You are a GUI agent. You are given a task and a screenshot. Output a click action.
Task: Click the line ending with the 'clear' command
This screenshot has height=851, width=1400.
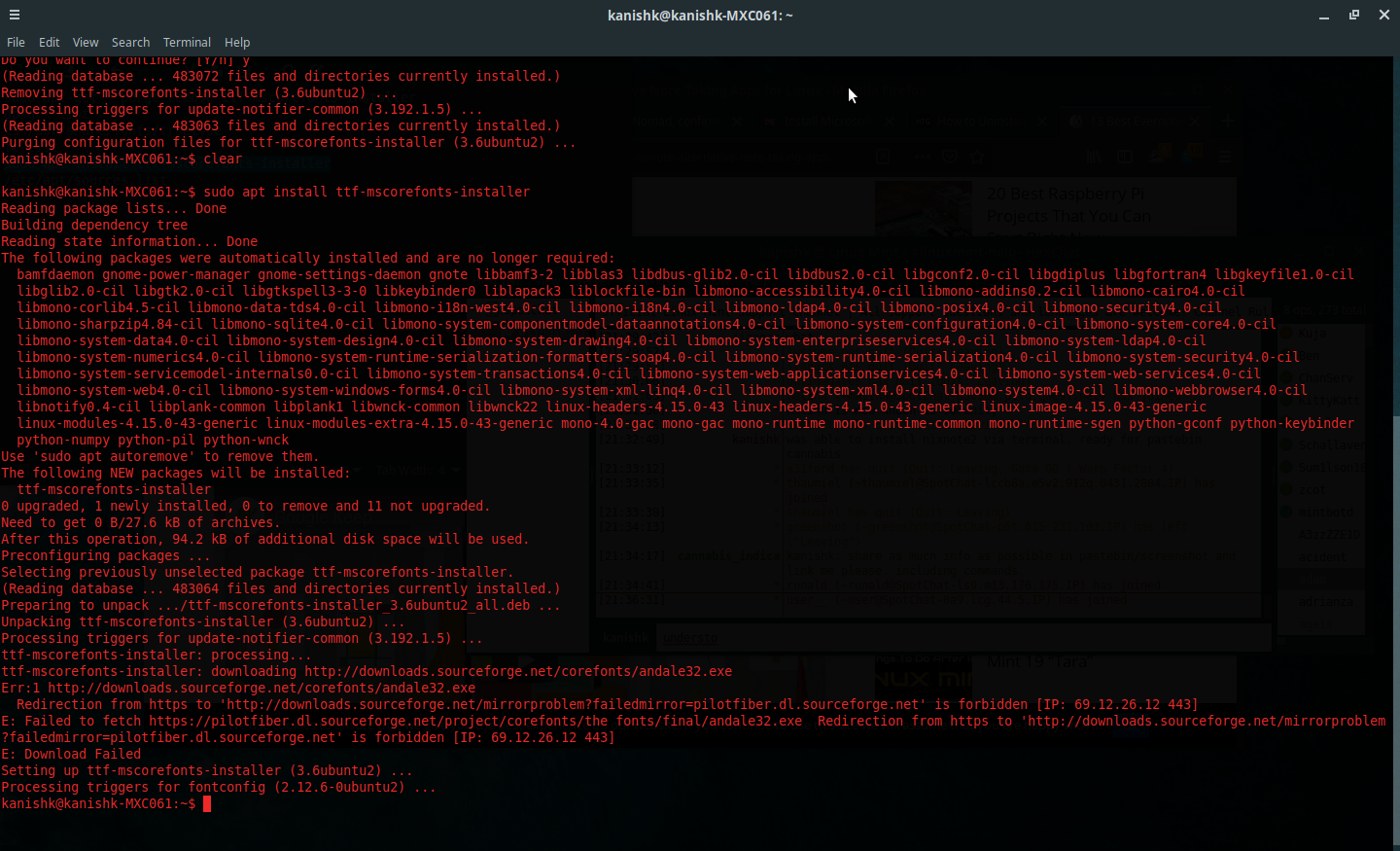(122, 160)
